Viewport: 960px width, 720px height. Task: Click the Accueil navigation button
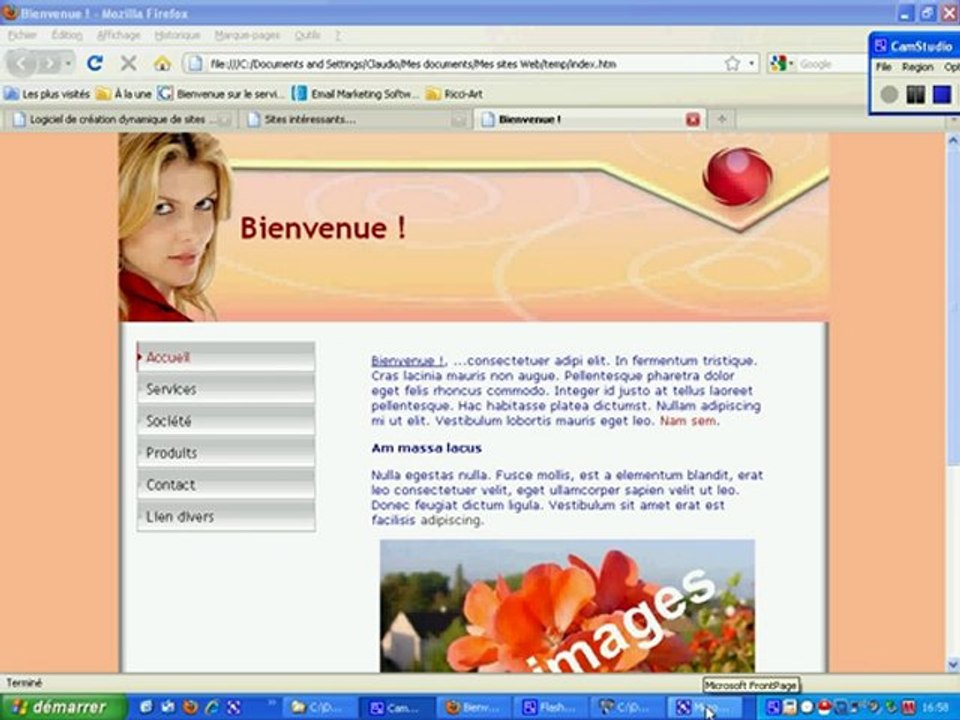(226, 357)
